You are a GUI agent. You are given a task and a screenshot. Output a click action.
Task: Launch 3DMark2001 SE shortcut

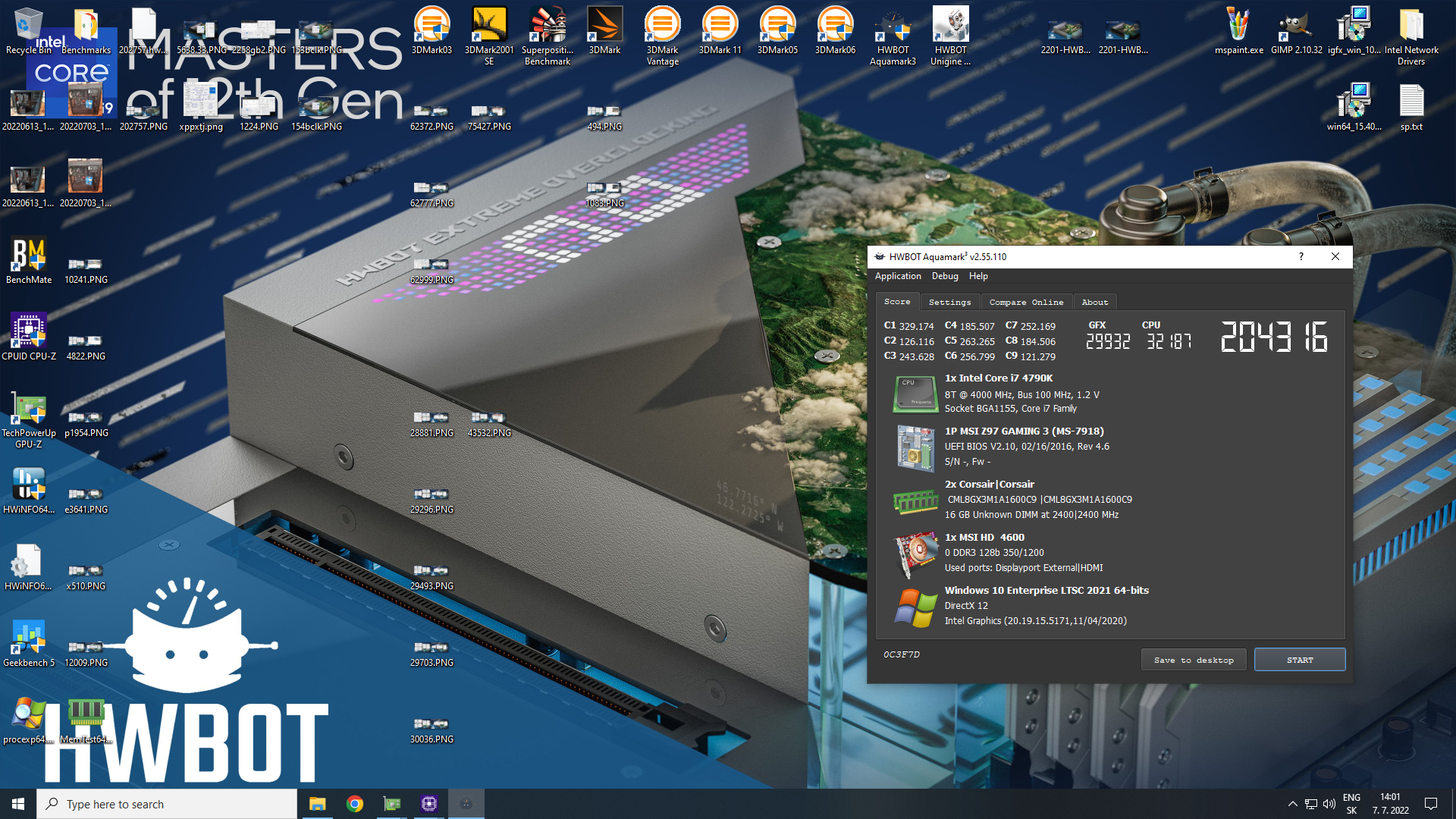tap(489, 36)
